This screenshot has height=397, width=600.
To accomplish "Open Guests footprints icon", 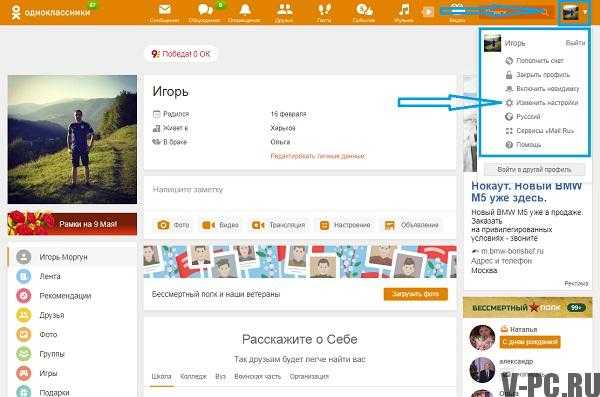I will [x=324, y=9].
